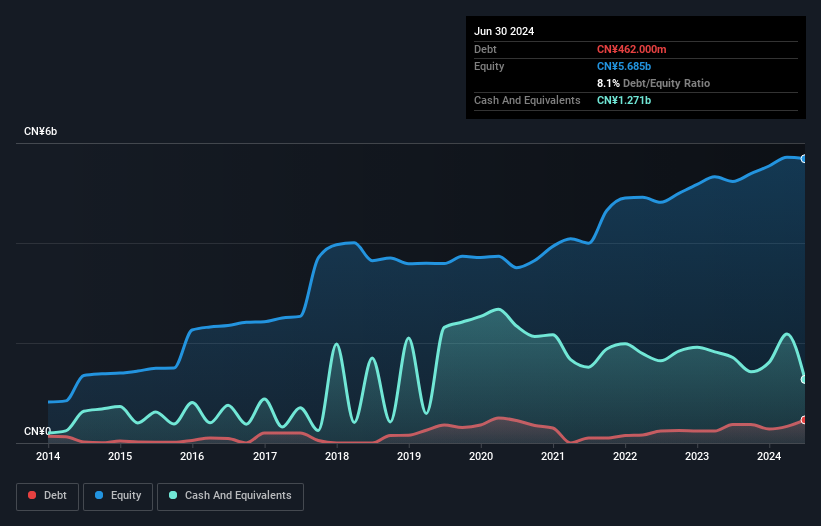821x526 pixels.
Task: Click the 8.1% Debt/Equity Ratio text
Action: [x=653, y=83]
